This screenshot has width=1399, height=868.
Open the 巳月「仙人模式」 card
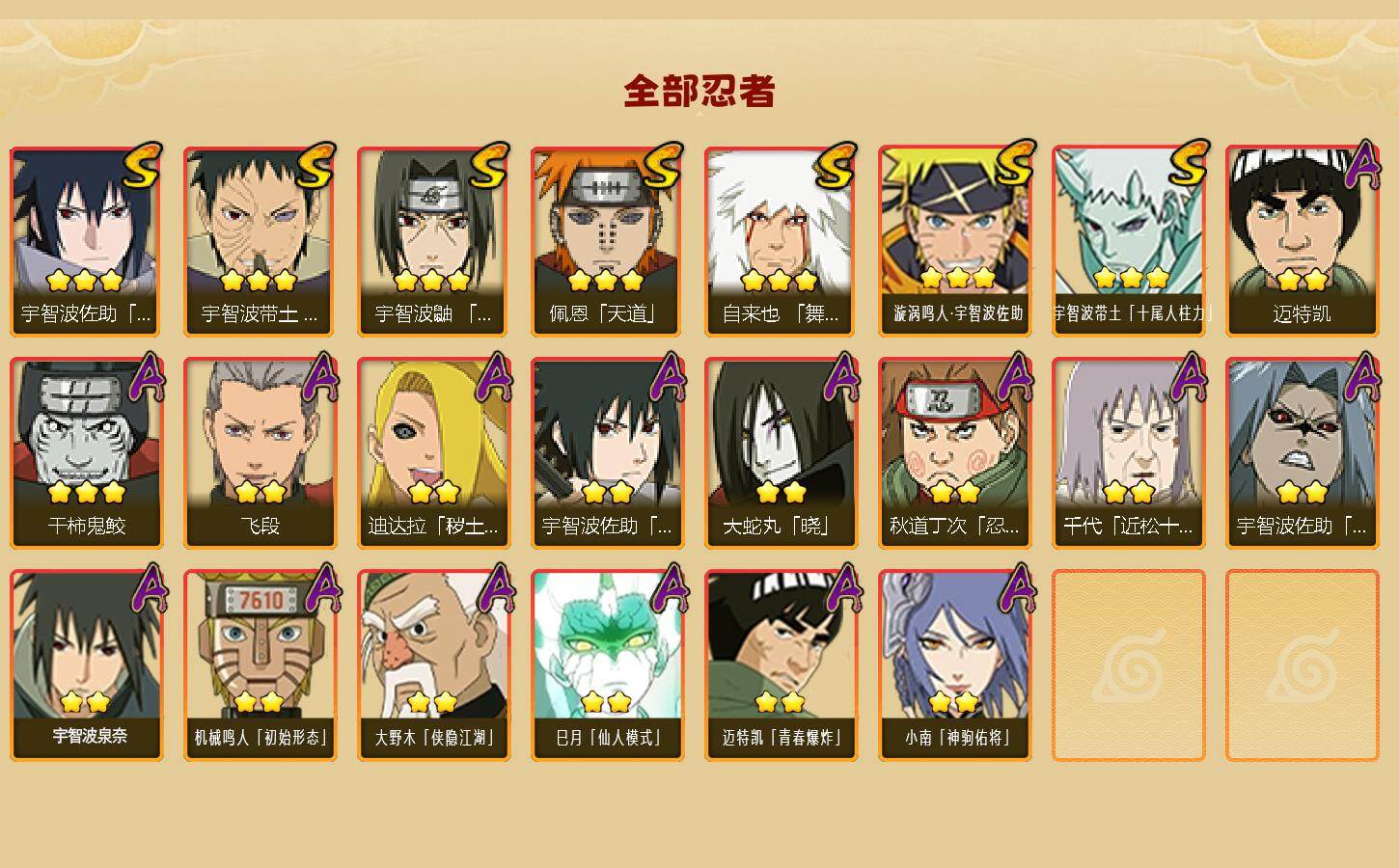[607, 665]
